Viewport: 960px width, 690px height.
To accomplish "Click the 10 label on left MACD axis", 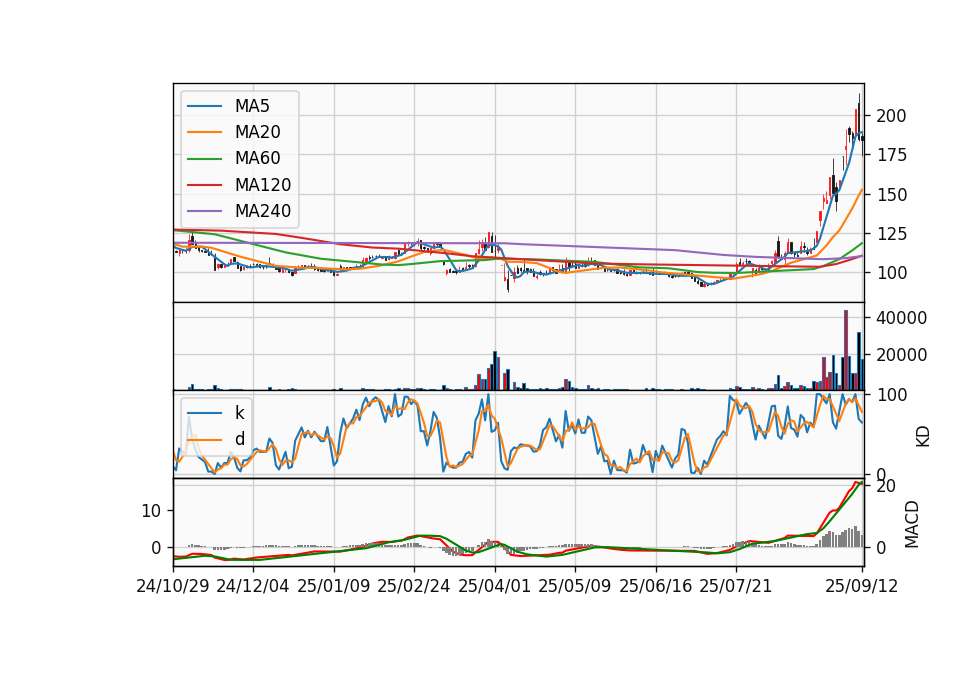I will coord(151,511).
